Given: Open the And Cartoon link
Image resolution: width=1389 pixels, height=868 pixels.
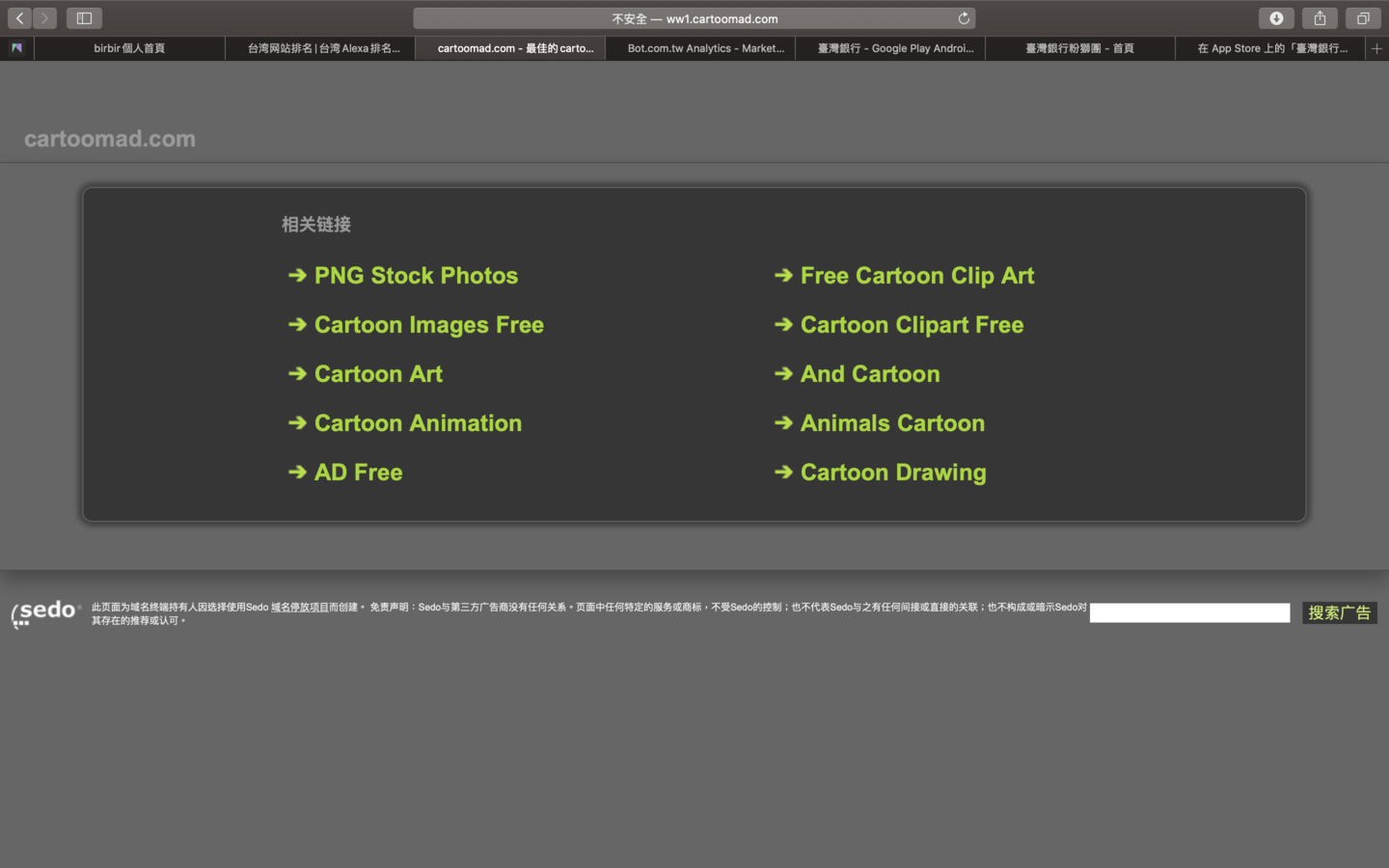Looking at the screenshot, I should (x=870, y=374).
